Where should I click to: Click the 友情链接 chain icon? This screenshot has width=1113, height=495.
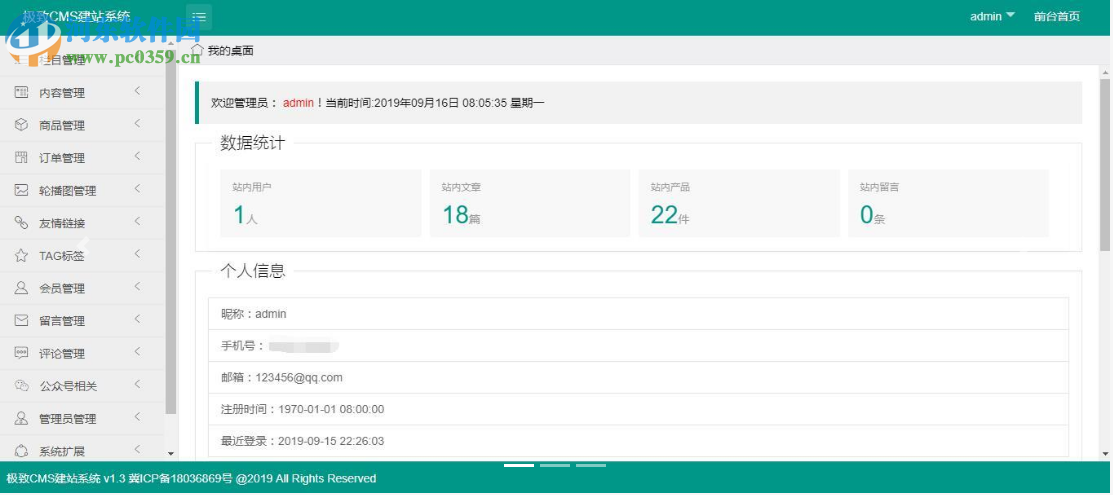[21, 223]
